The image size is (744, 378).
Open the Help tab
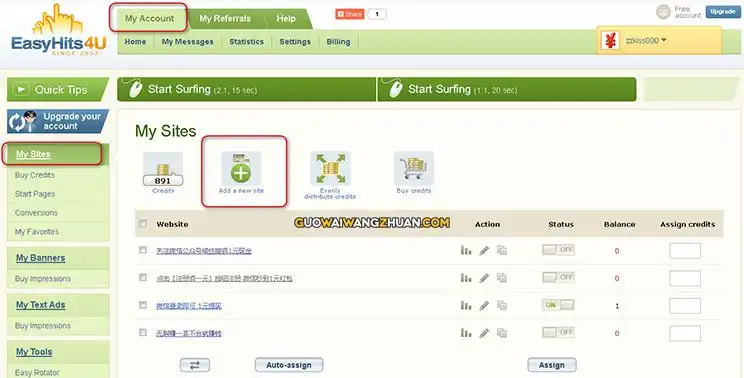coord(286,18)
